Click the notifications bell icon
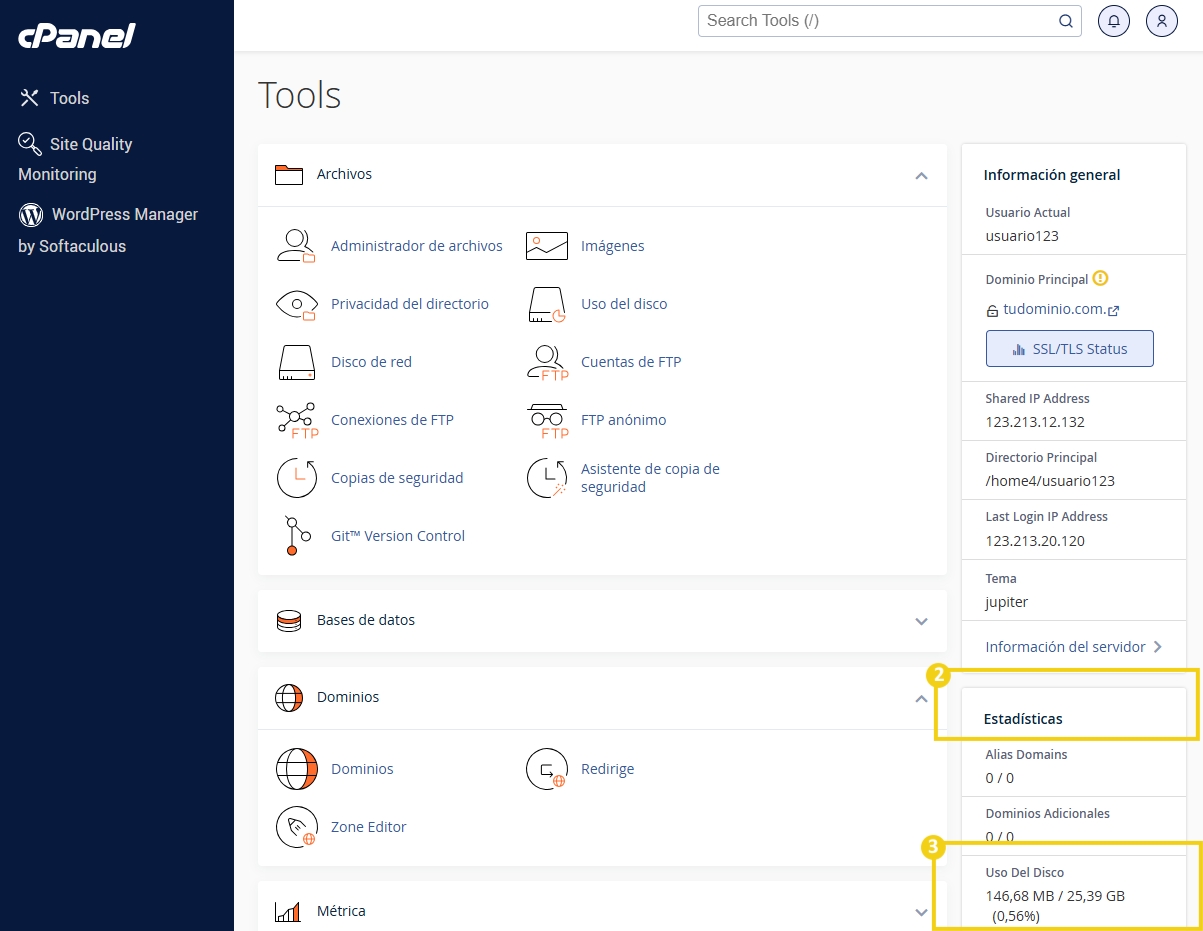This screenshot has height=931, width=1203. (x=1113, y=20)
